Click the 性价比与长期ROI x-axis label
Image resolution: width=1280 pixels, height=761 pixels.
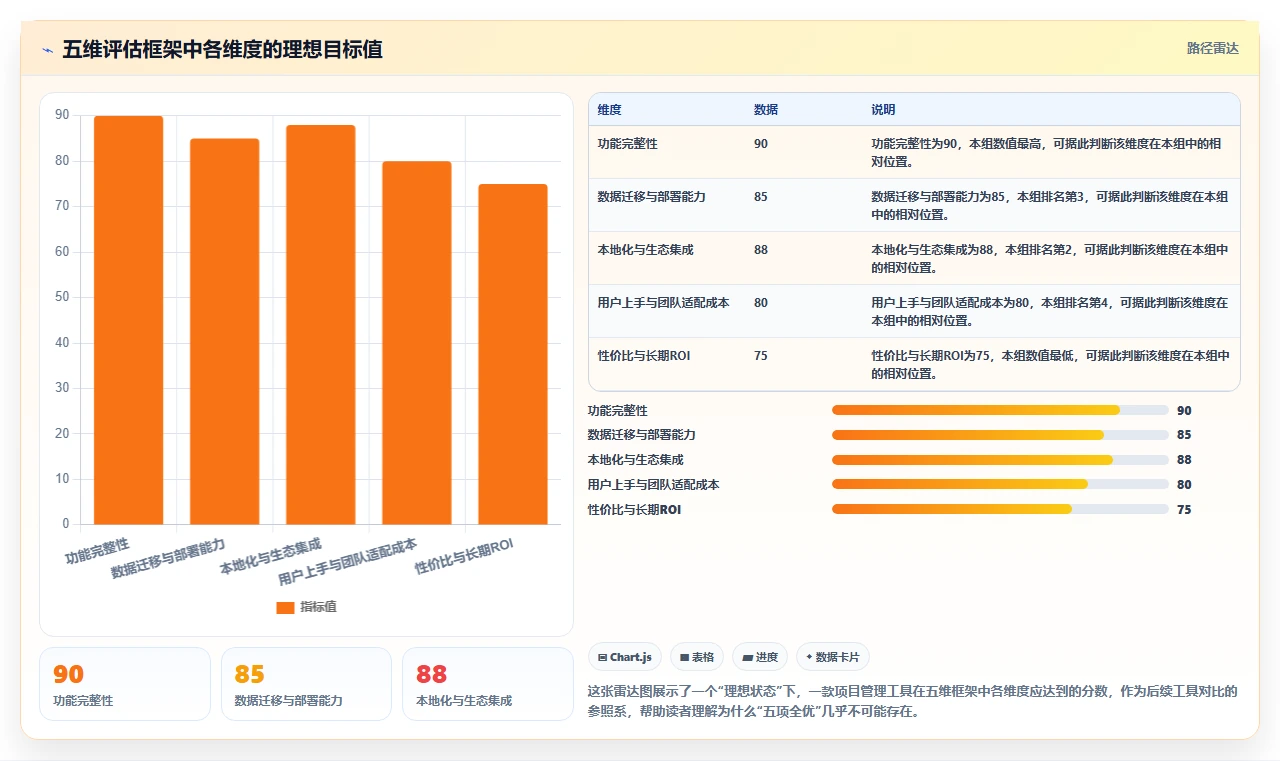464,556
